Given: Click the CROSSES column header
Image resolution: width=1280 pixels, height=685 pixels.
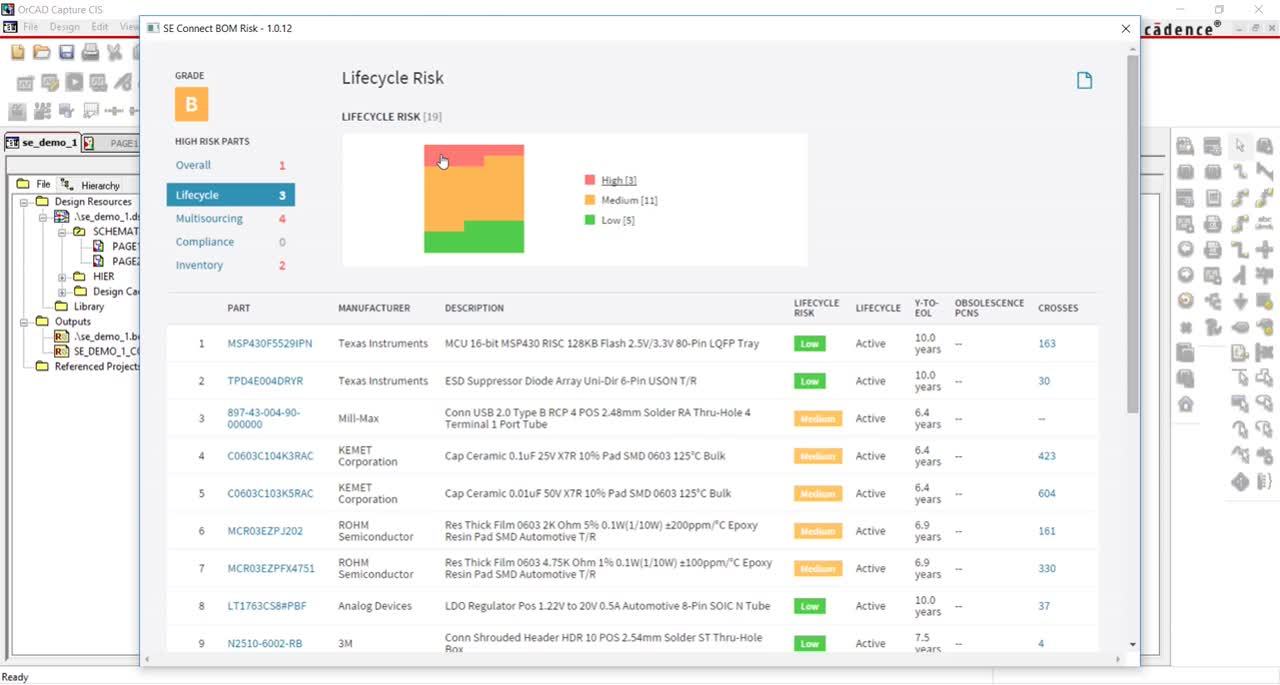Looking at the screenshot, I should click(x=1058, y=308).
